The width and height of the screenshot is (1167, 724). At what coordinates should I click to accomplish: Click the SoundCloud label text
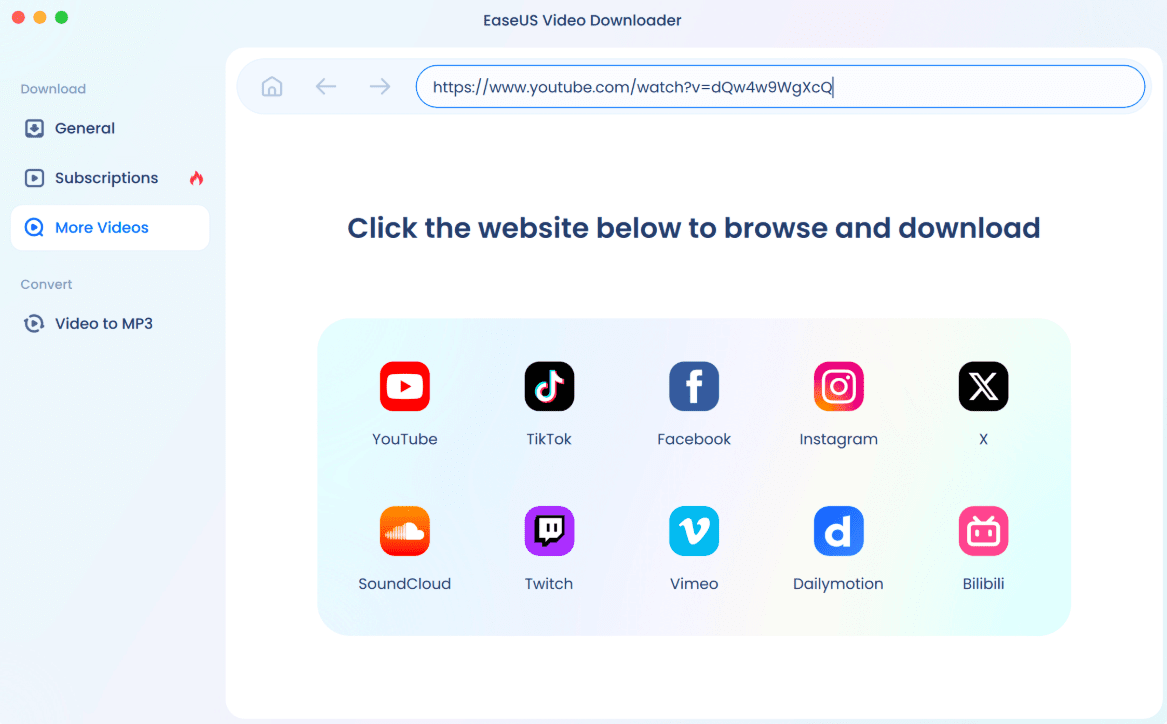(405, 584)
